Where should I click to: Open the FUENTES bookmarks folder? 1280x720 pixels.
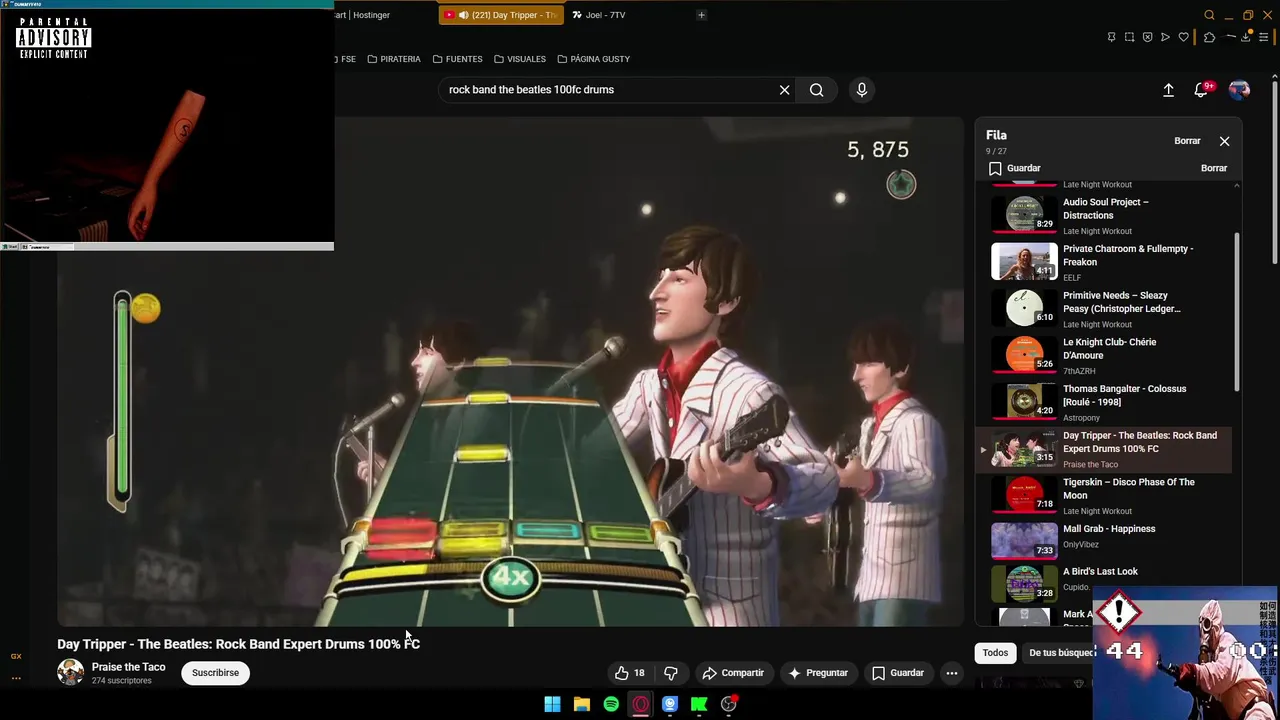458,59
